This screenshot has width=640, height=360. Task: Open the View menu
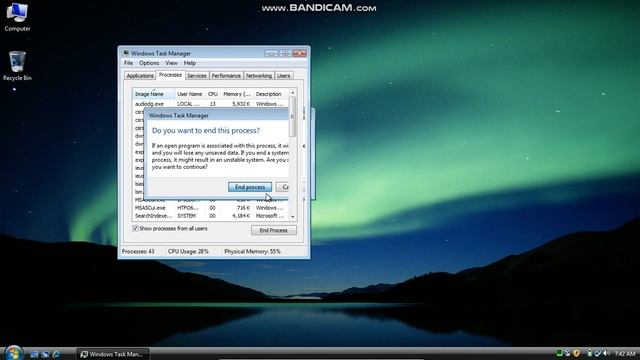[x=171, y=63]
